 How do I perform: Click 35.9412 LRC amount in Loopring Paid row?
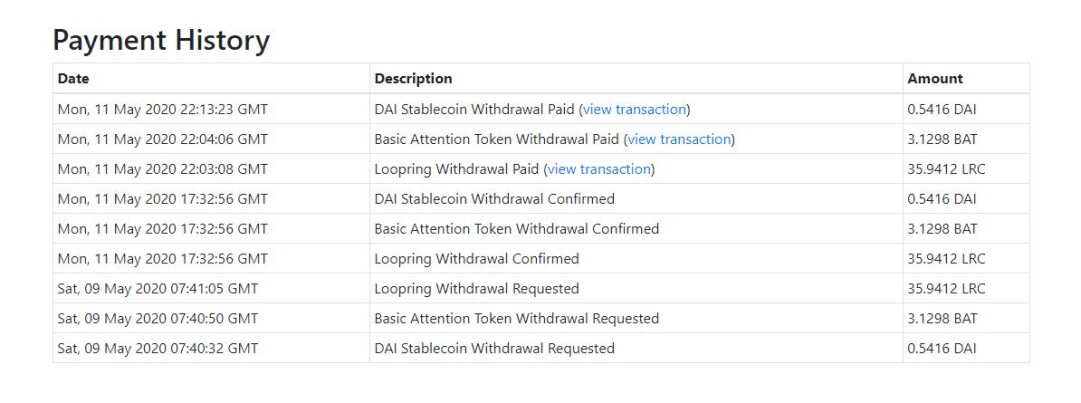[947, 169]
